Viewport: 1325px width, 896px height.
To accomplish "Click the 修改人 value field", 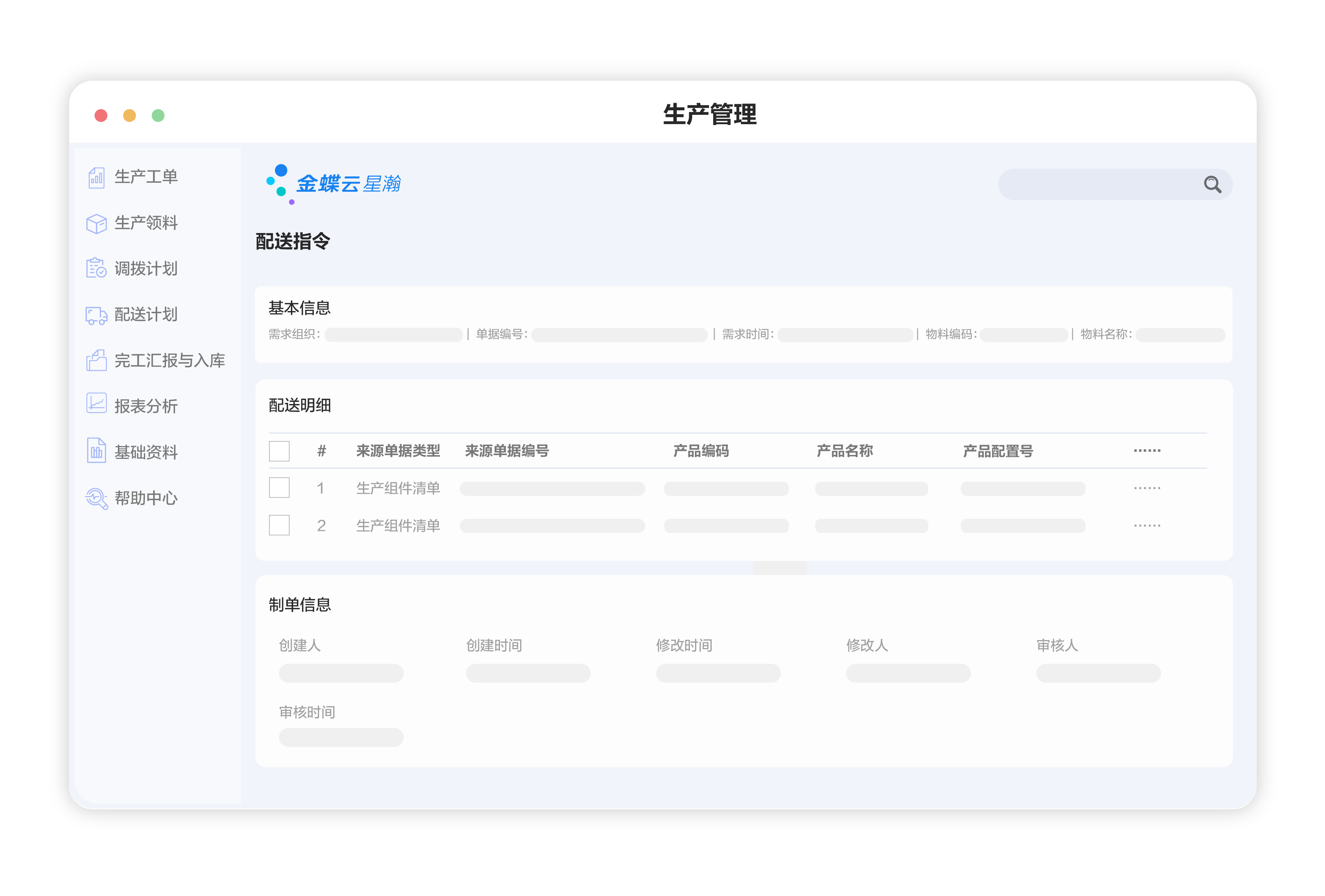I will (908, 673).
